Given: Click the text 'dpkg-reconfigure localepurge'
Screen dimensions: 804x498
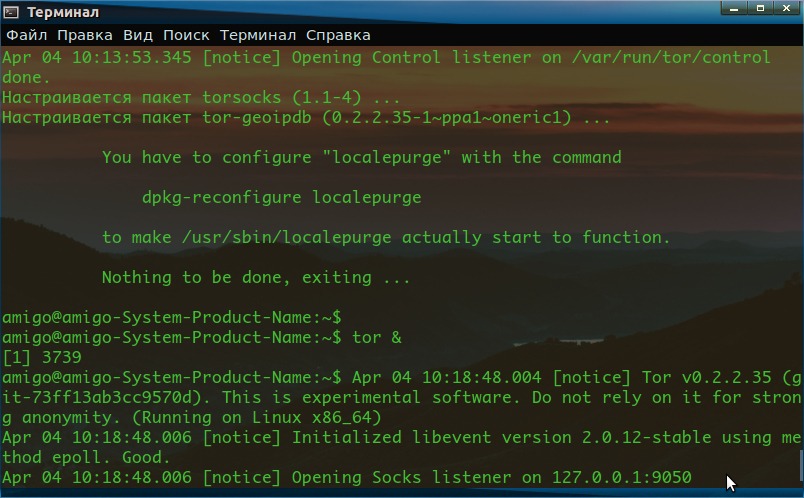Looking at the screenshot, I should pos(282,197).
